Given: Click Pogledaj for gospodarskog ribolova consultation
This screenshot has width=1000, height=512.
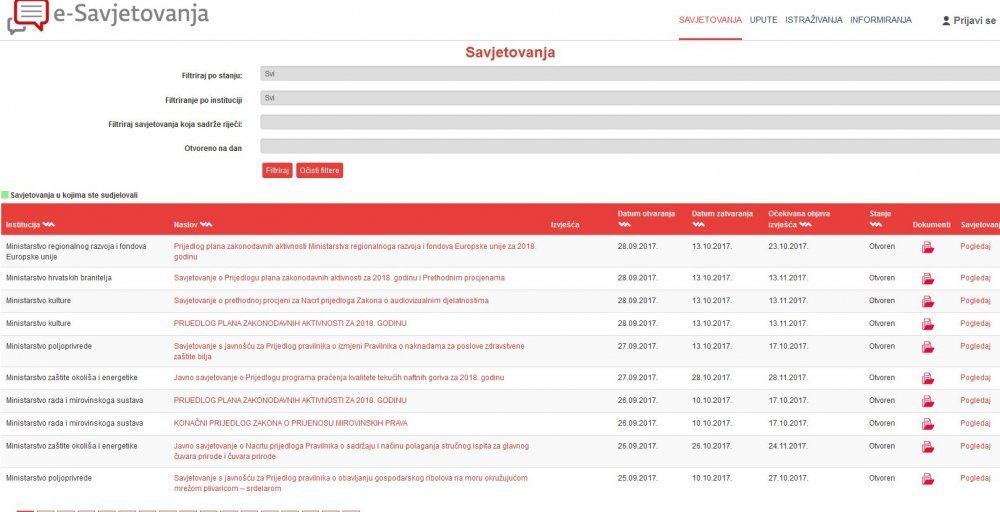Looking at the screenshot, I should pos(975,478).
